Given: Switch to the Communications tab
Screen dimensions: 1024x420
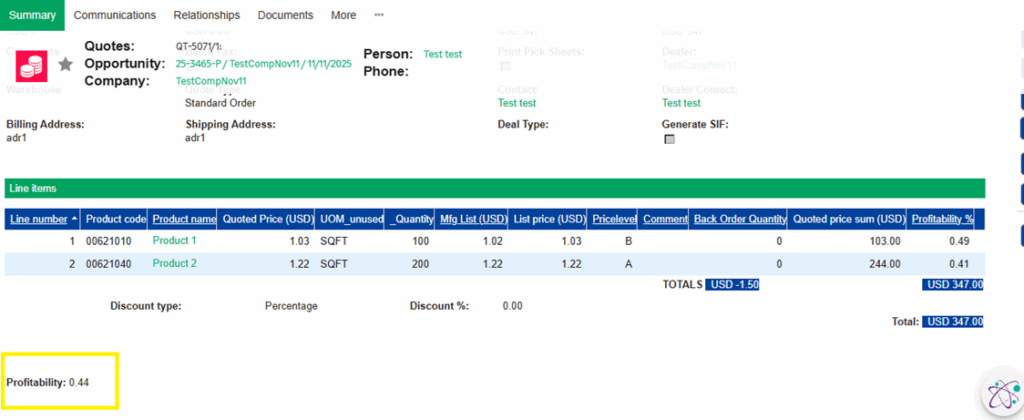Looking at the screenshot, I should 115,15.
